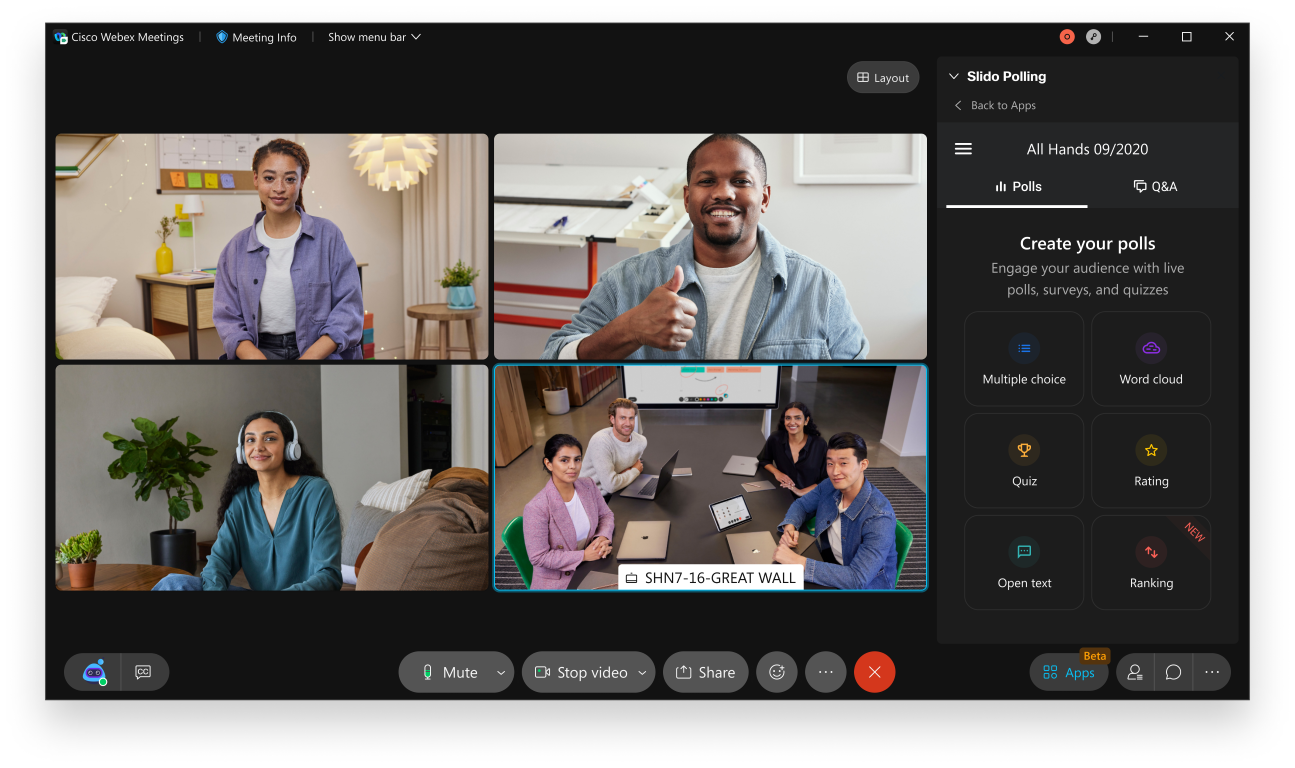Toggle closed captions CC icon
This screenshot has width=1295, height=768.
(x=143, y=672)
